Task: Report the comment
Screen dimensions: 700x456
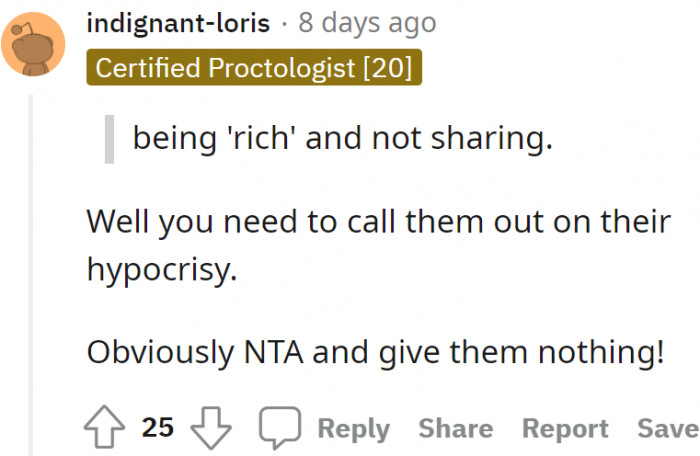Action: click(x=565, y=428)
